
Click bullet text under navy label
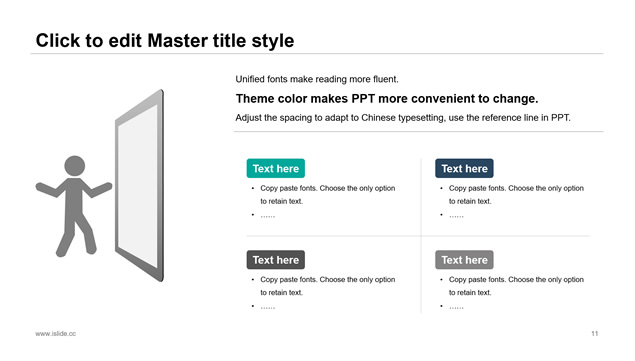point(516,194)
